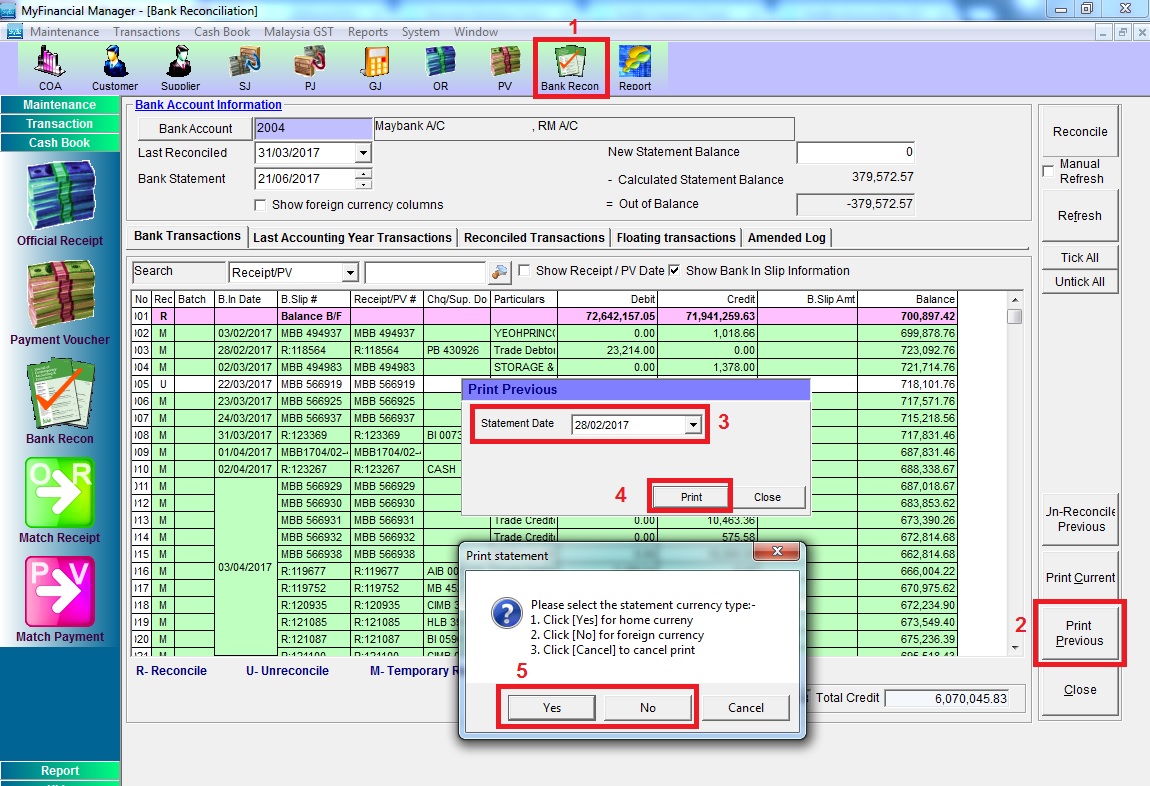Open the Receipt/PV search type dropdown

tap(349, 273)
